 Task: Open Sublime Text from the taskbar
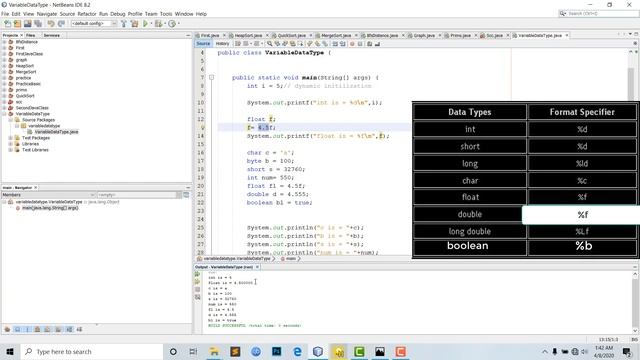235,351
